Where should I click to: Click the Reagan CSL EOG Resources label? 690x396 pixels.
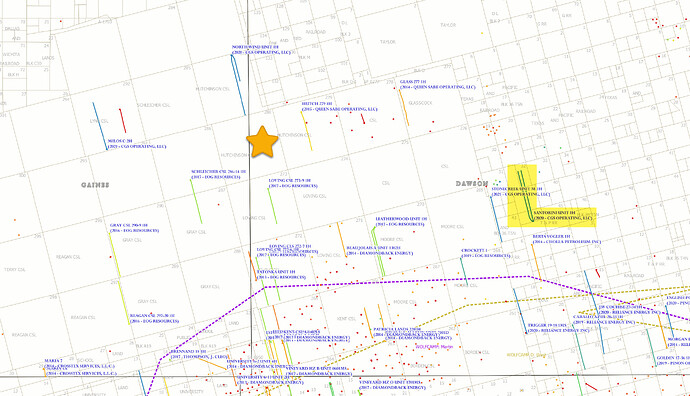point(154,318)
